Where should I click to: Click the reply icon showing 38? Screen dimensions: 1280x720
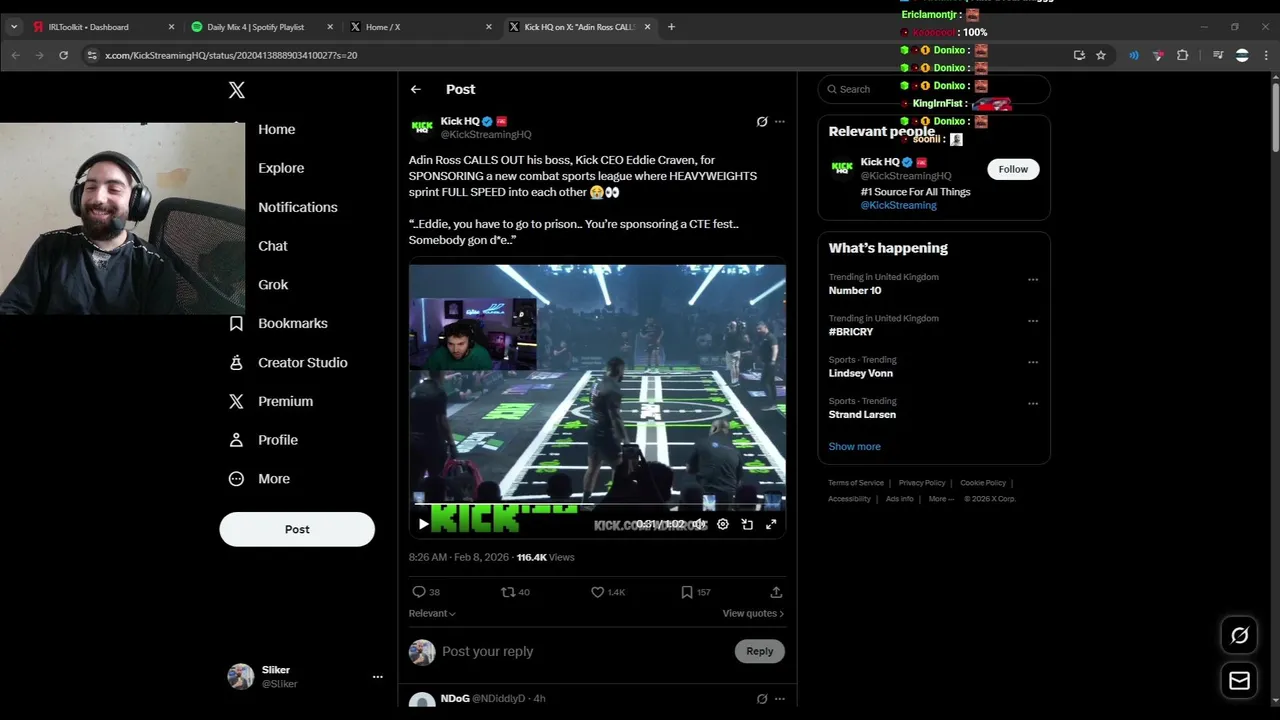pos(426,592)
